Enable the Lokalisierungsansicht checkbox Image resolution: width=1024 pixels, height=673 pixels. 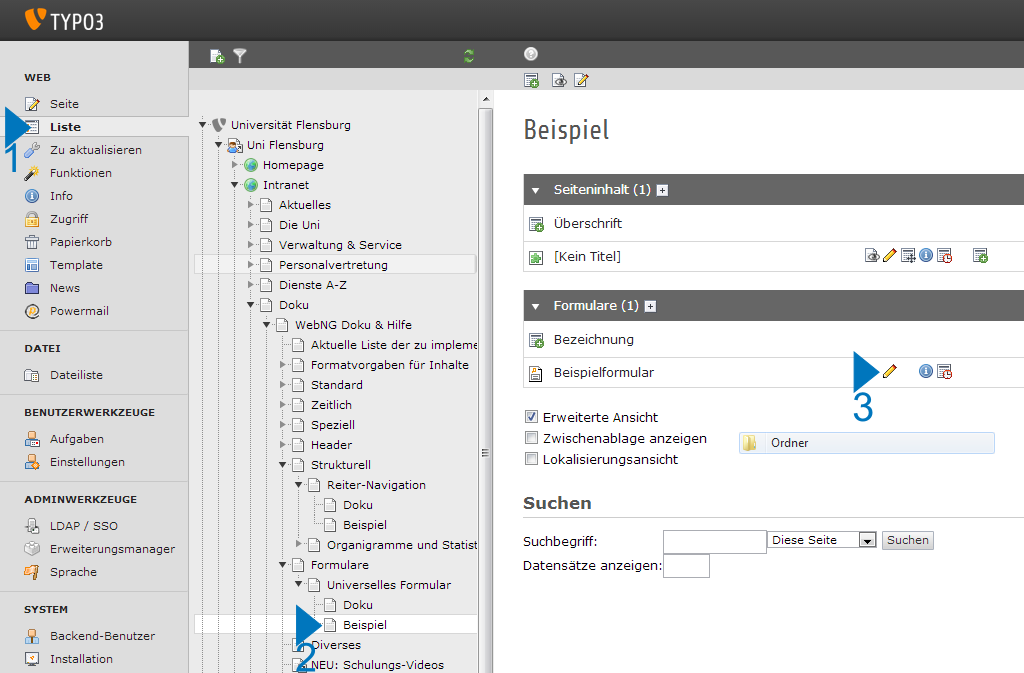pyautogui.click(x=531, y=459)
